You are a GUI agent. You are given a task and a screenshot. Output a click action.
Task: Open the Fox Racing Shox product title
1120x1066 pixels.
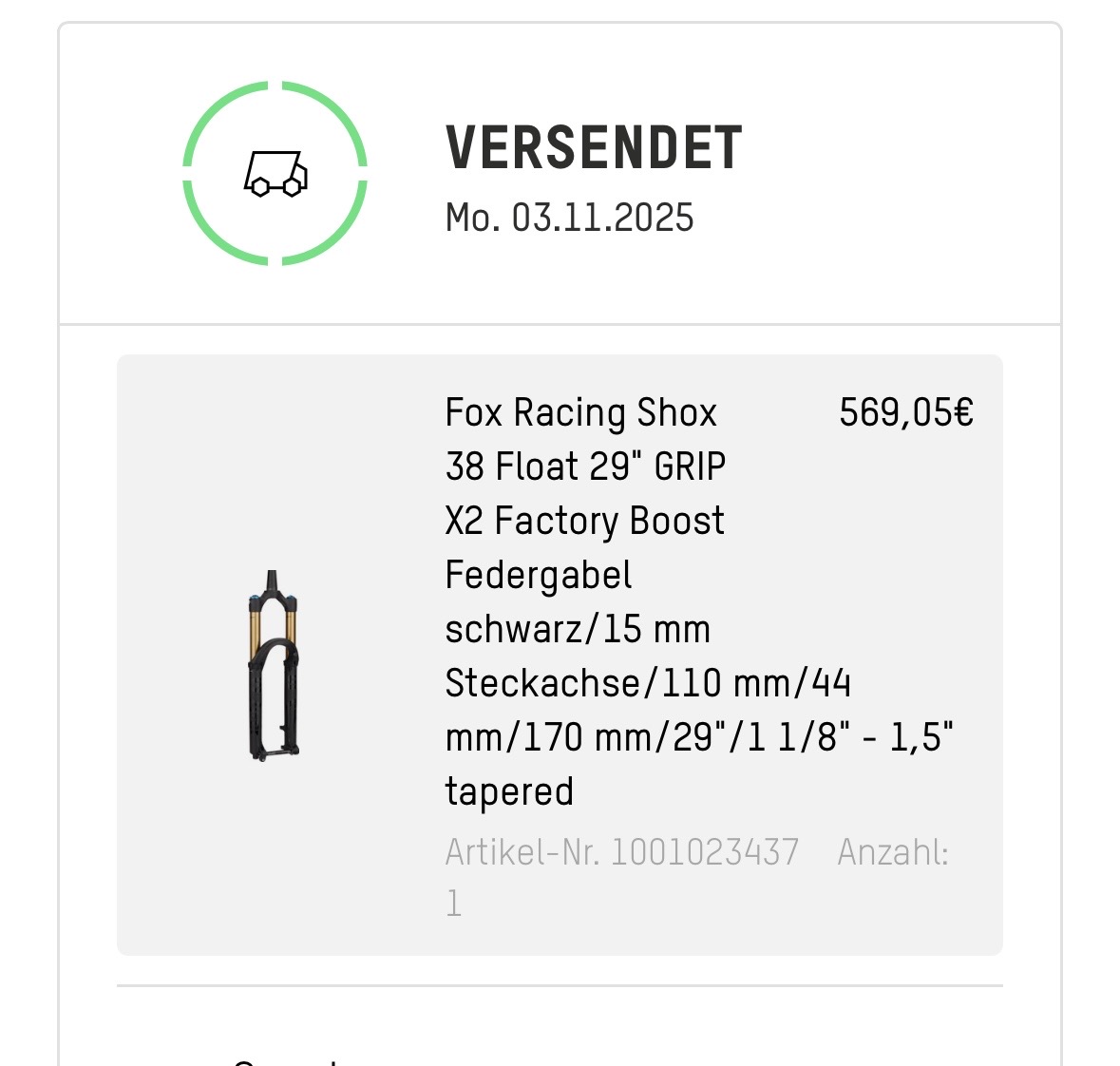pyautogui.click(x=580, y=412)
